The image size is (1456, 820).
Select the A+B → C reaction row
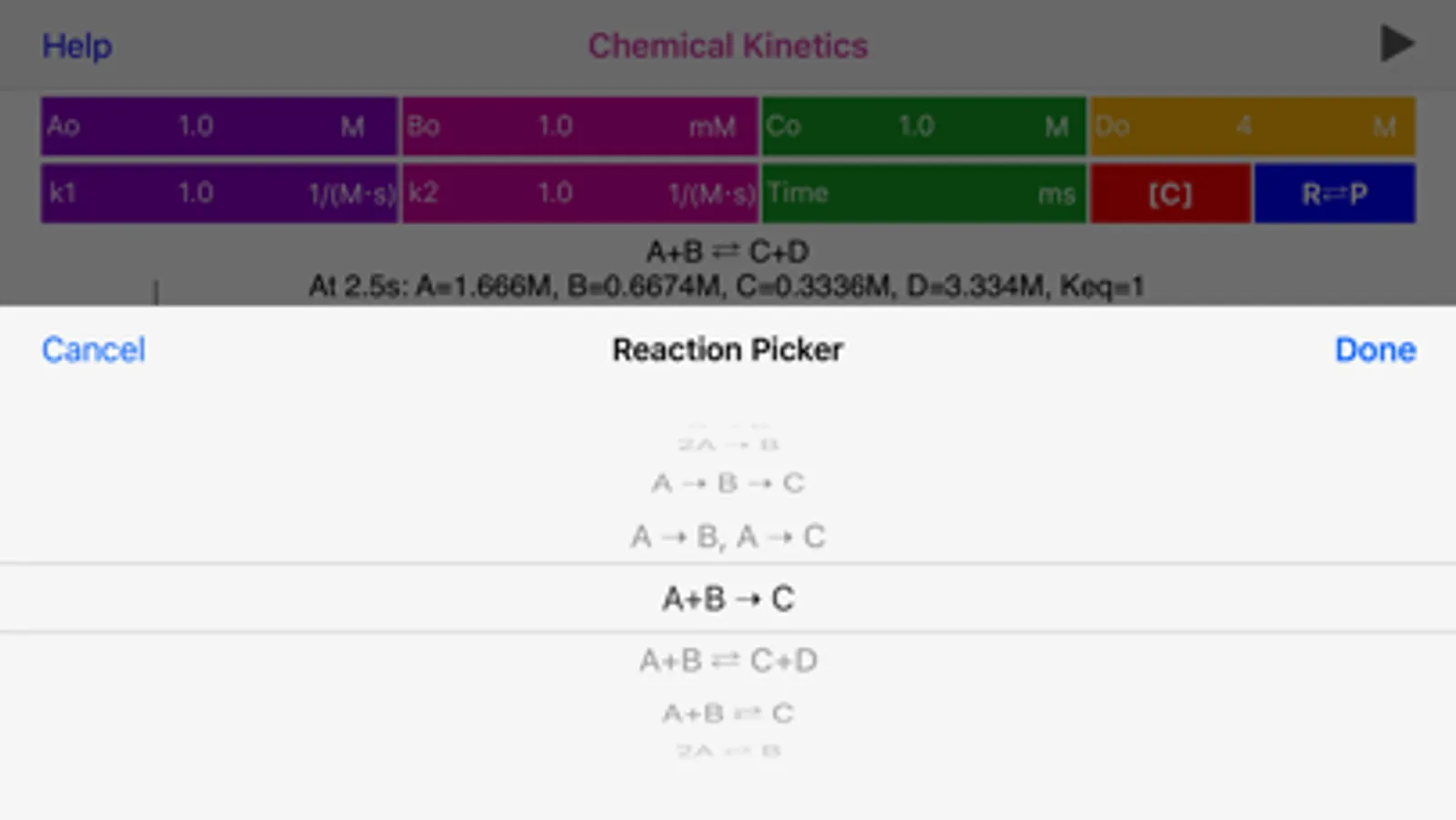coord(728,599)
